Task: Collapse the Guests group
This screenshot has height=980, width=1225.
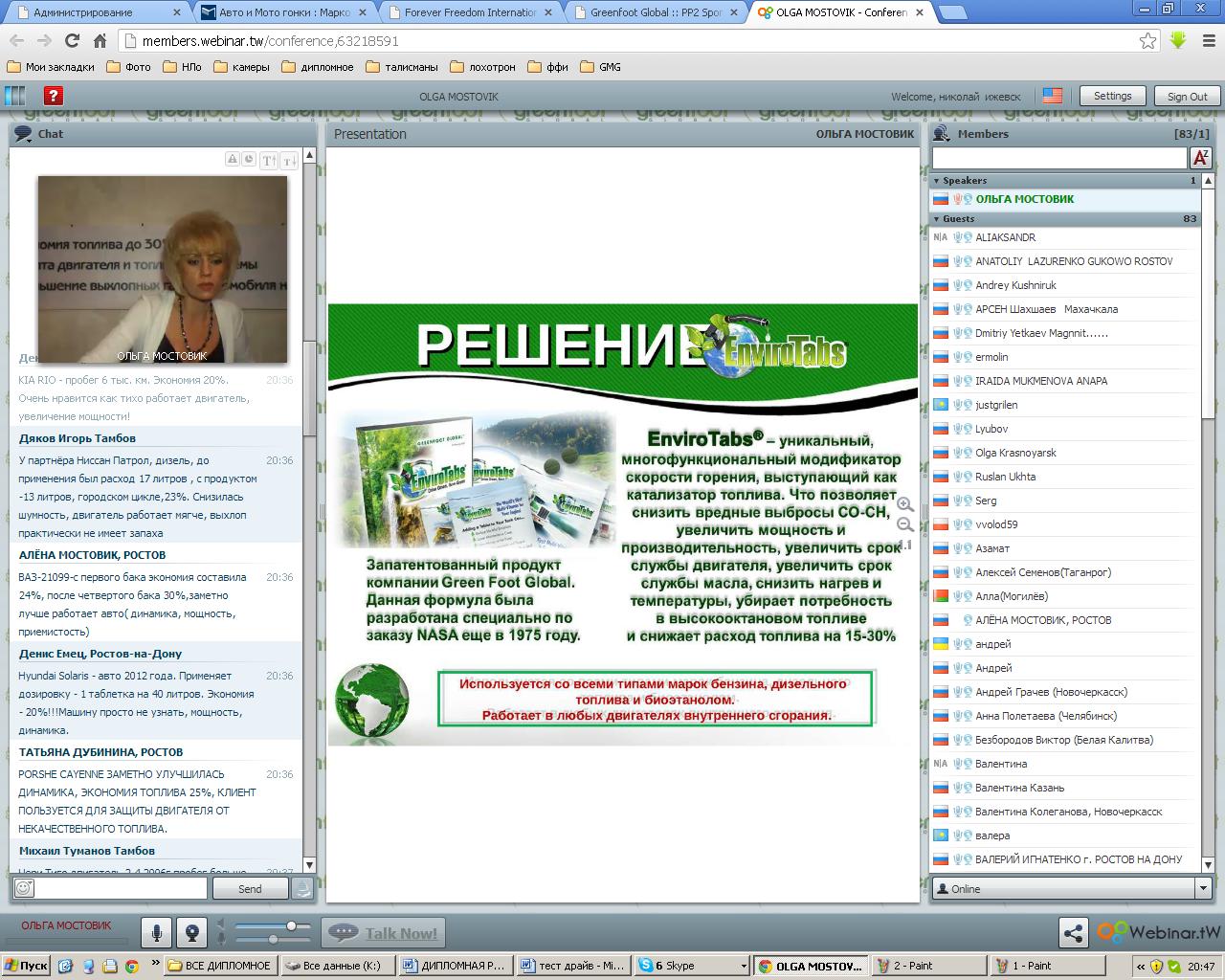Action: pos(937,218)
